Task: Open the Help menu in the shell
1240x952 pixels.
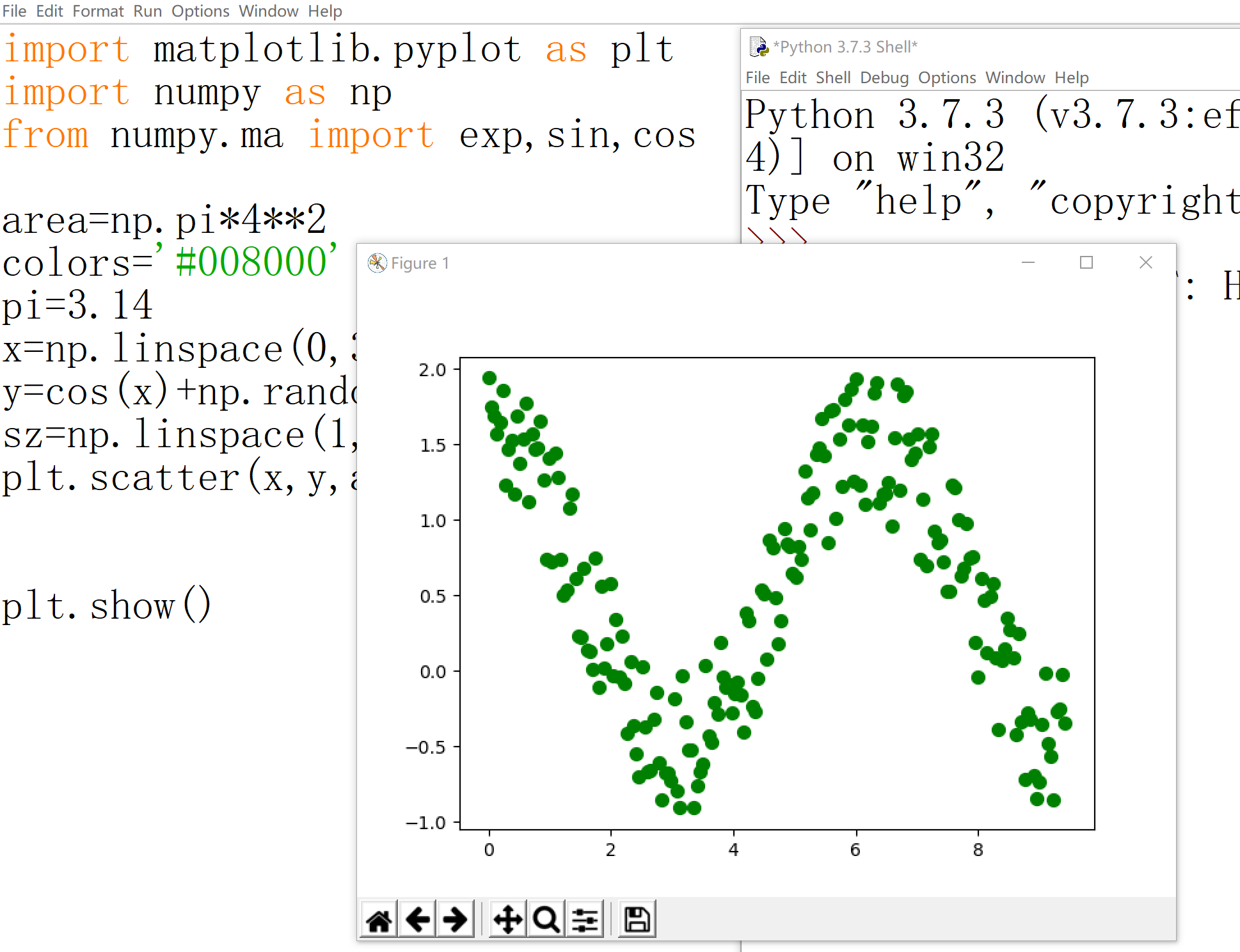Action: tap(1072, 77)
